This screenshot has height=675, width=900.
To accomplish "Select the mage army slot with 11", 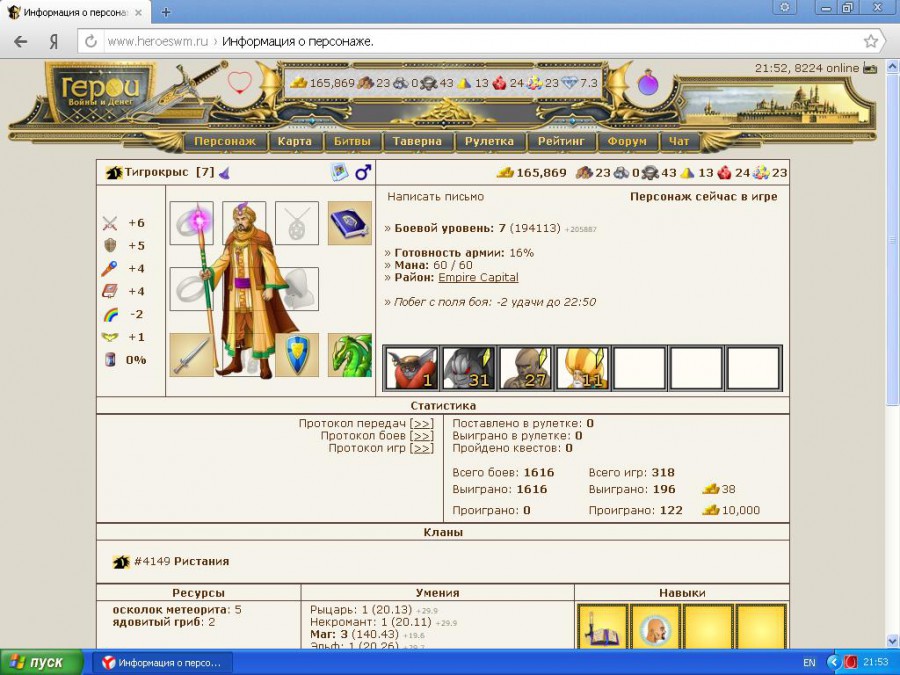I will [x=582, y=368].
